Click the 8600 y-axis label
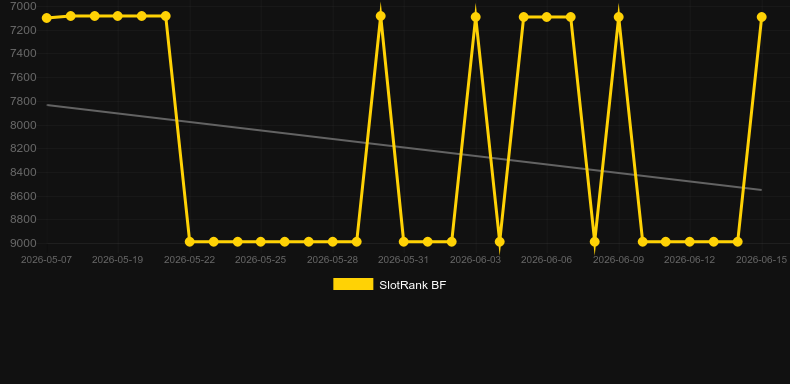This screenshot has height=384, width=790. [x=23, y=196]
